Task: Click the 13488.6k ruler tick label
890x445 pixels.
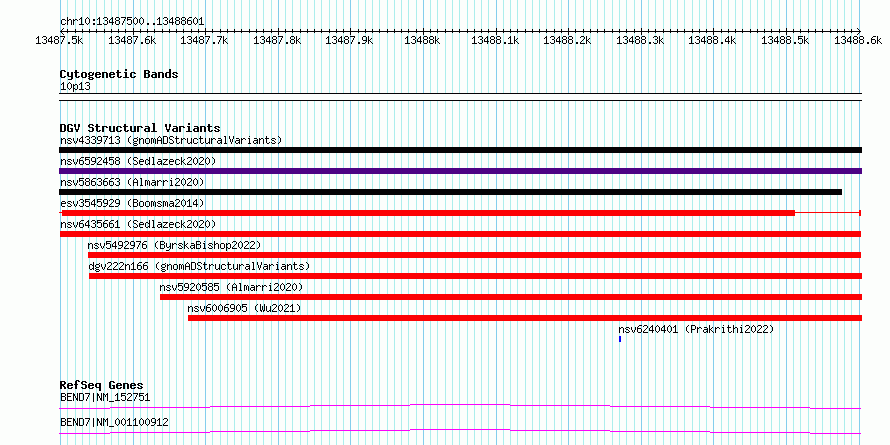Action: click(x=858, y=40)
